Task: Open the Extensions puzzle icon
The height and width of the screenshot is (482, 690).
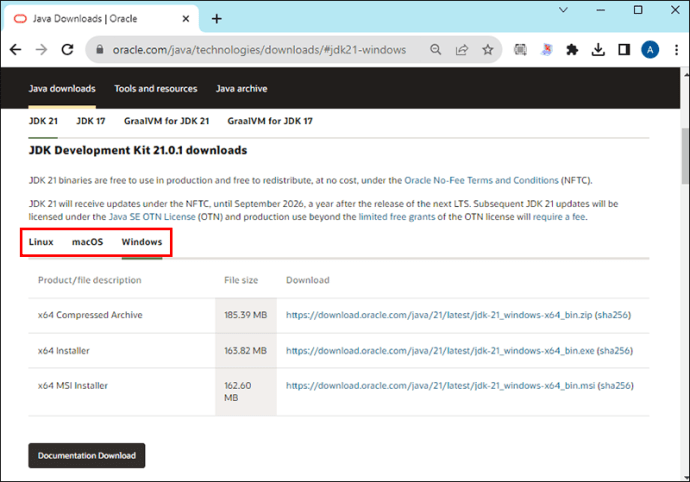Action: pos(572,50)
